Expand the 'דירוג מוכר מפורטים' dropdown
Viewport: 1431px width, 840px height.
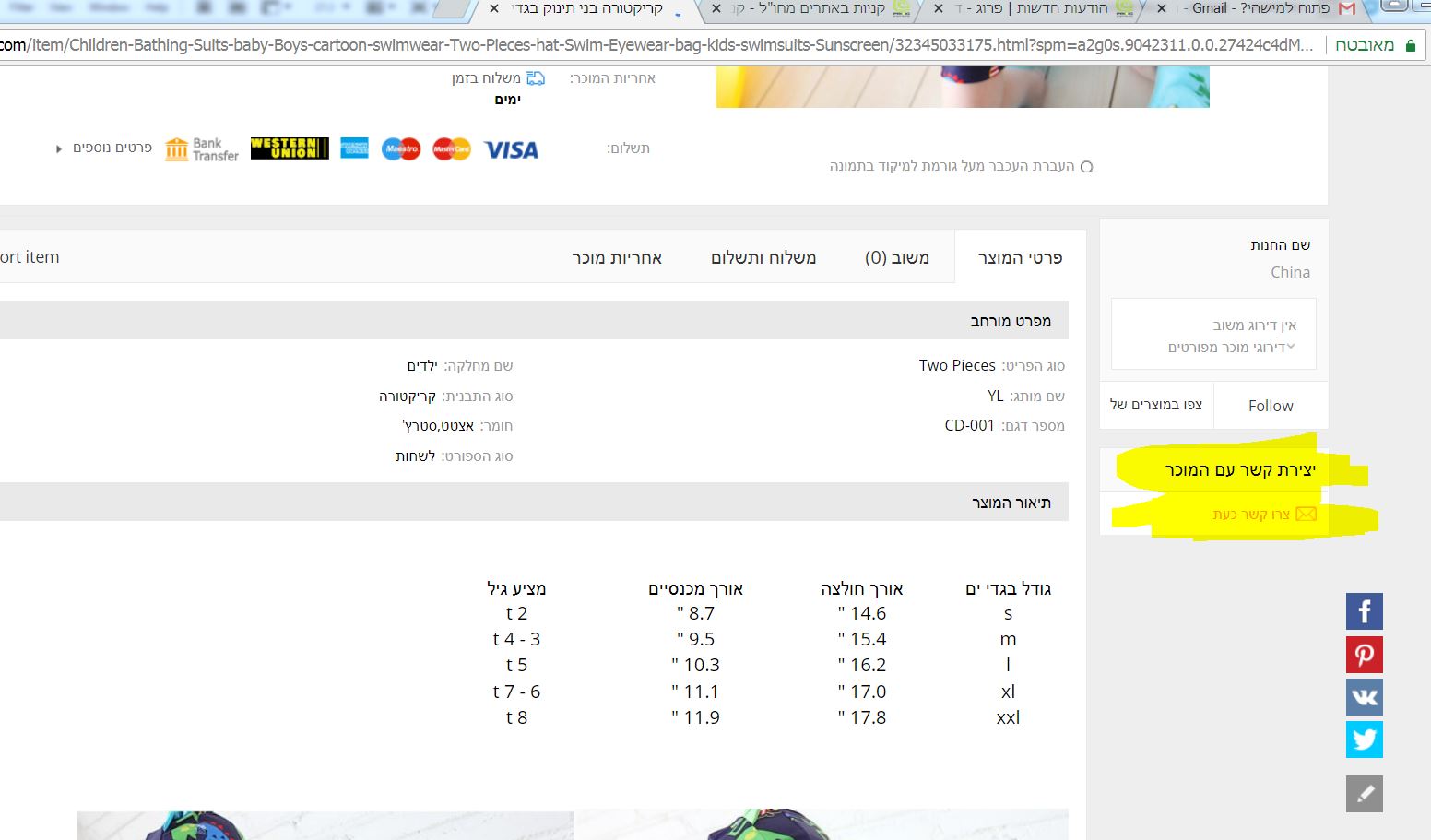[1232, 348]
